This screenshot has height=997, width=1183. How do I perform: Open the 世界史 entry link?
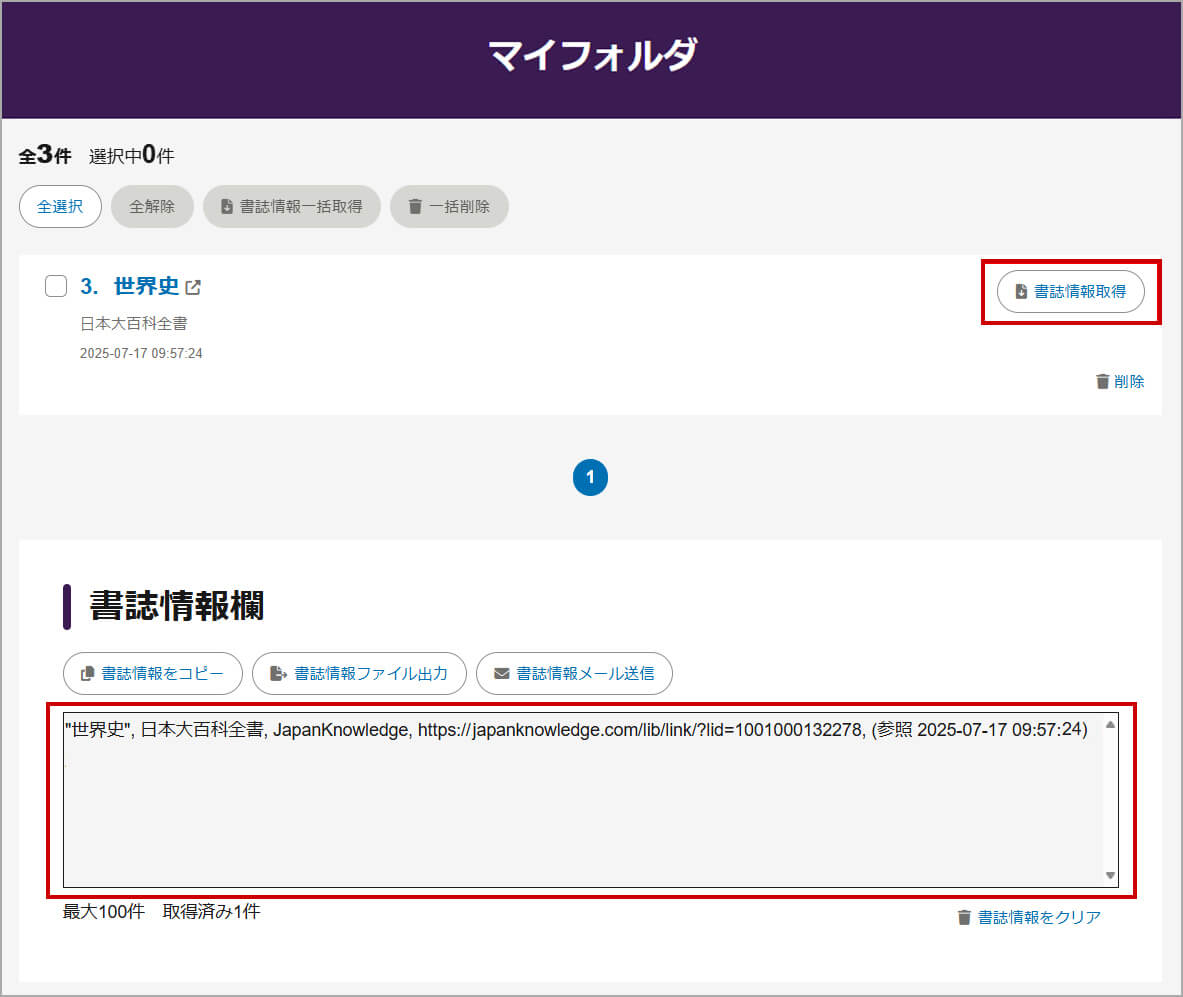click(x=146, y=286)
